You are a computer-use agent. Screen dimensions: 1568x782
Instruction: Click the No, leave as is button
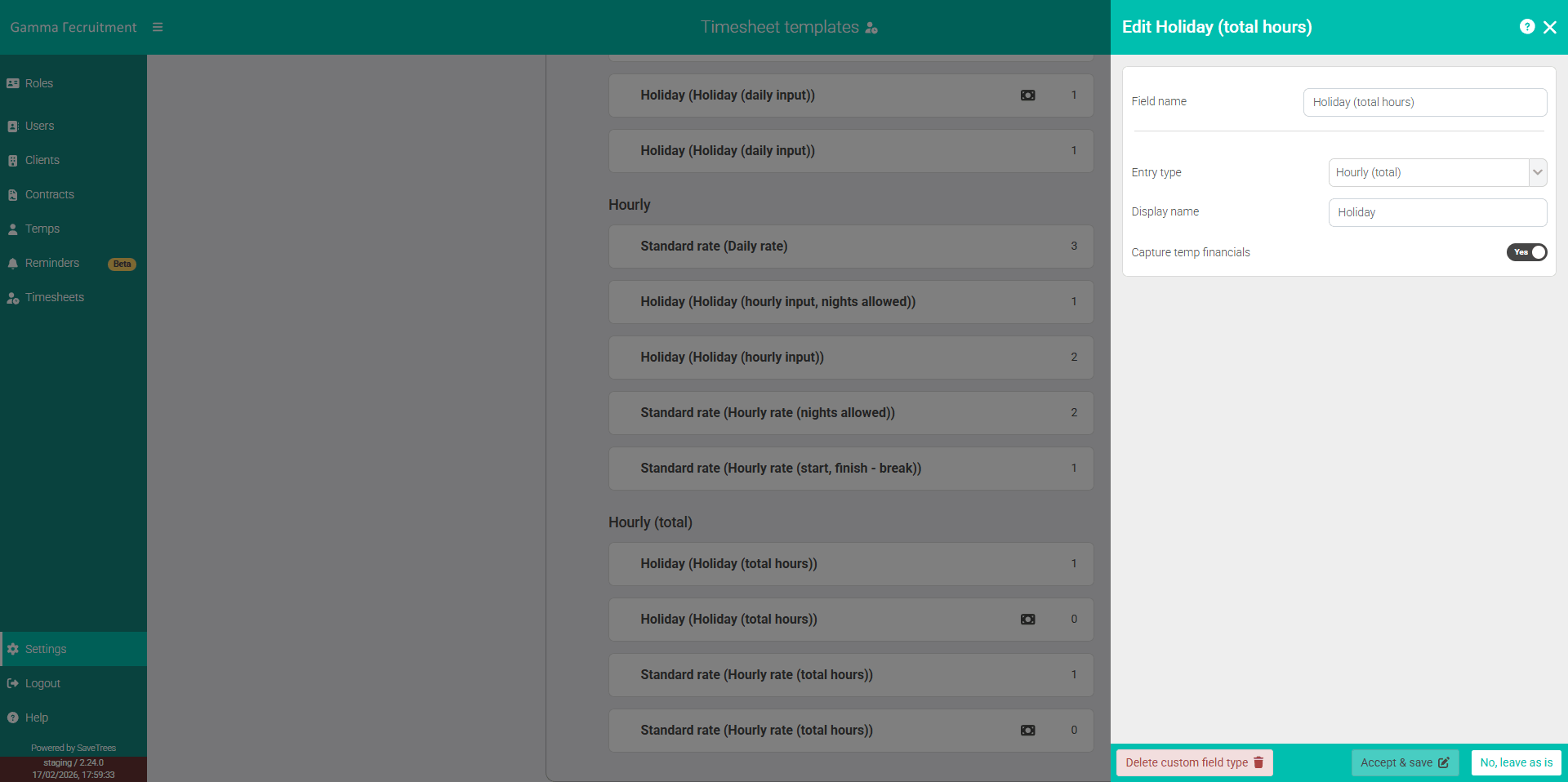point(1516,762)
